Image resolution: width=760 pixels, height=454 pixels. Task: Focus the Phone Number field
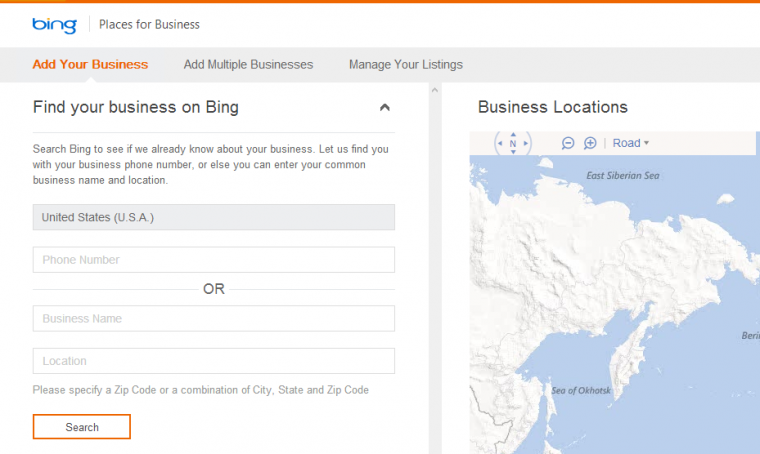(x=214, y=260)
